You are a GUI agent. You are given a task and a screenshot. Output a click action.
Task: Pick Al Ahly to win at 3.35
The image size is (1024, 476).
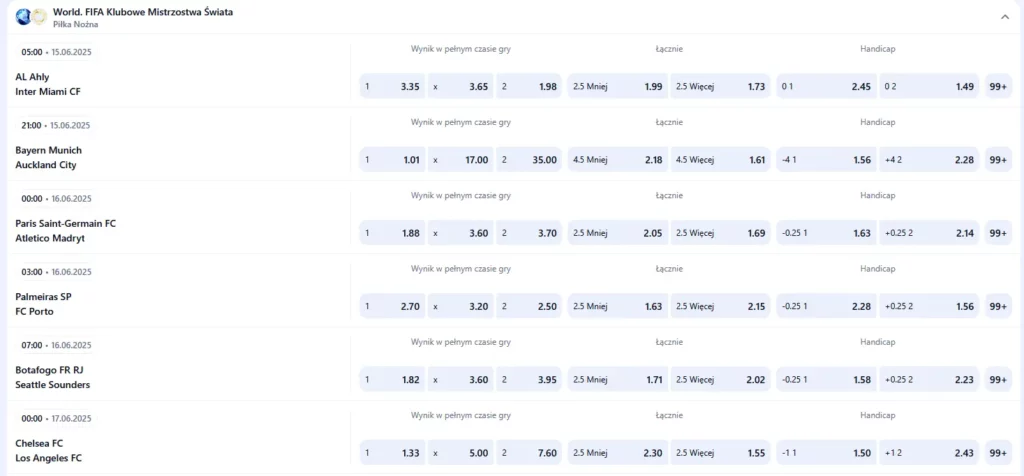coord(392,87)
